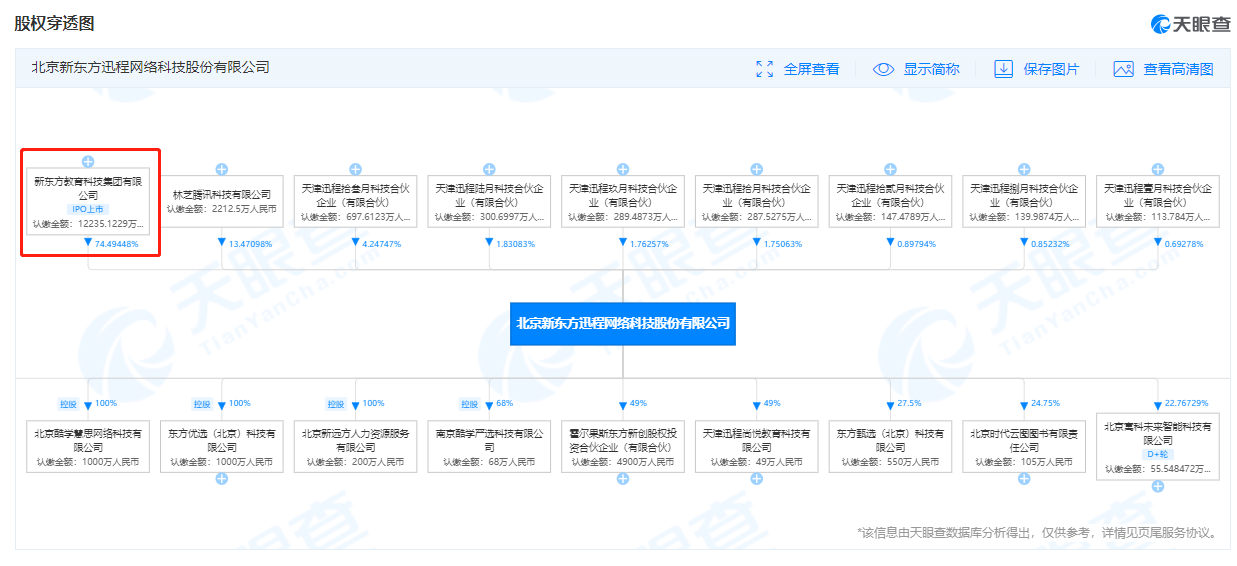Click the 74.49448% share percentage

(x=116, y=244)
